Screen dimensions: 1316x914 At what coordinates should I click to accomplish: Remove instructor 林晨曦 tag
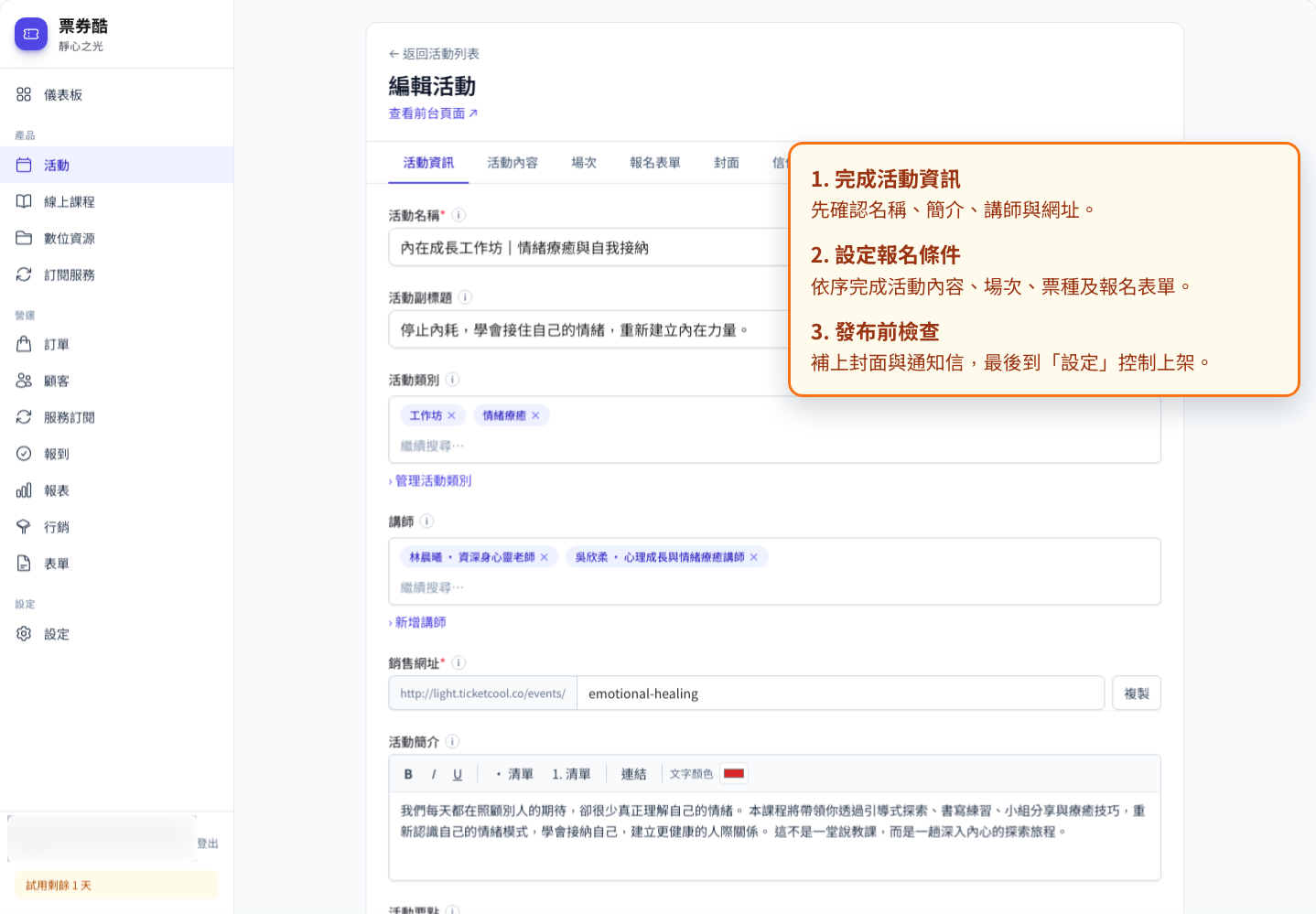coord(544,557)
